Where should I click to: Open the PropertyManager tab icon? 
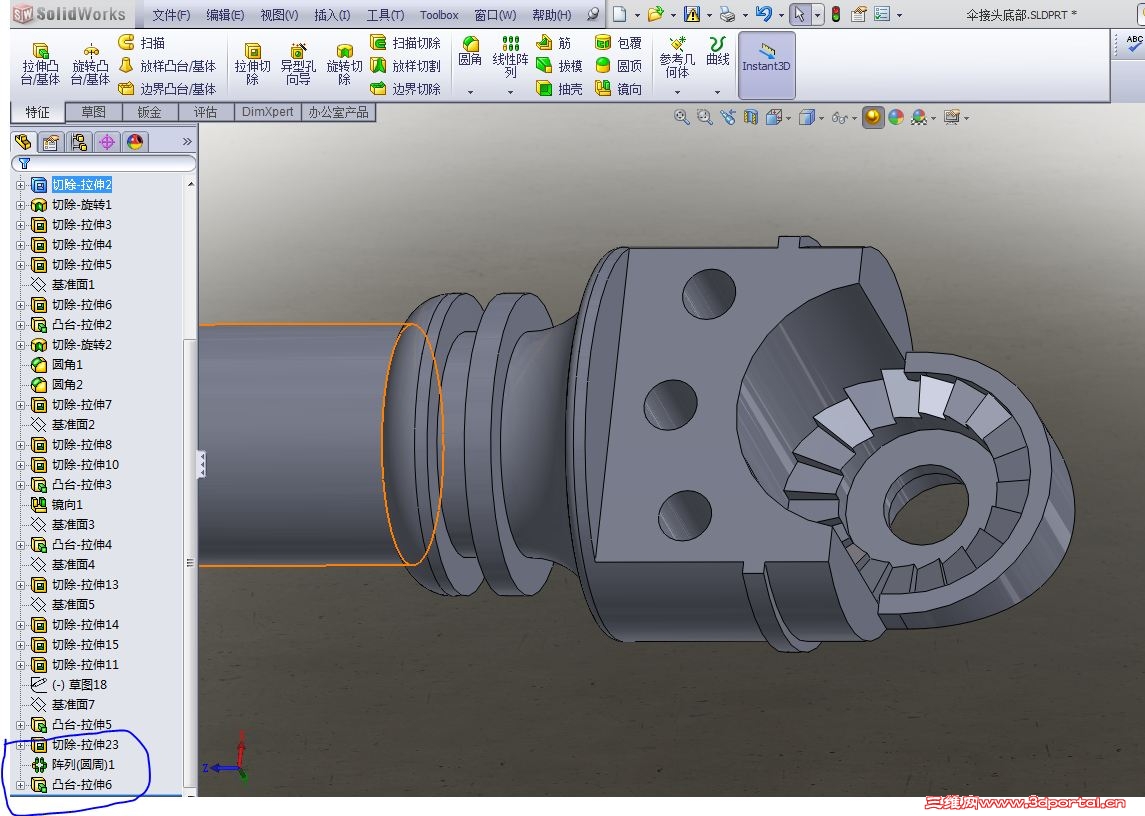tap(50, 142)
